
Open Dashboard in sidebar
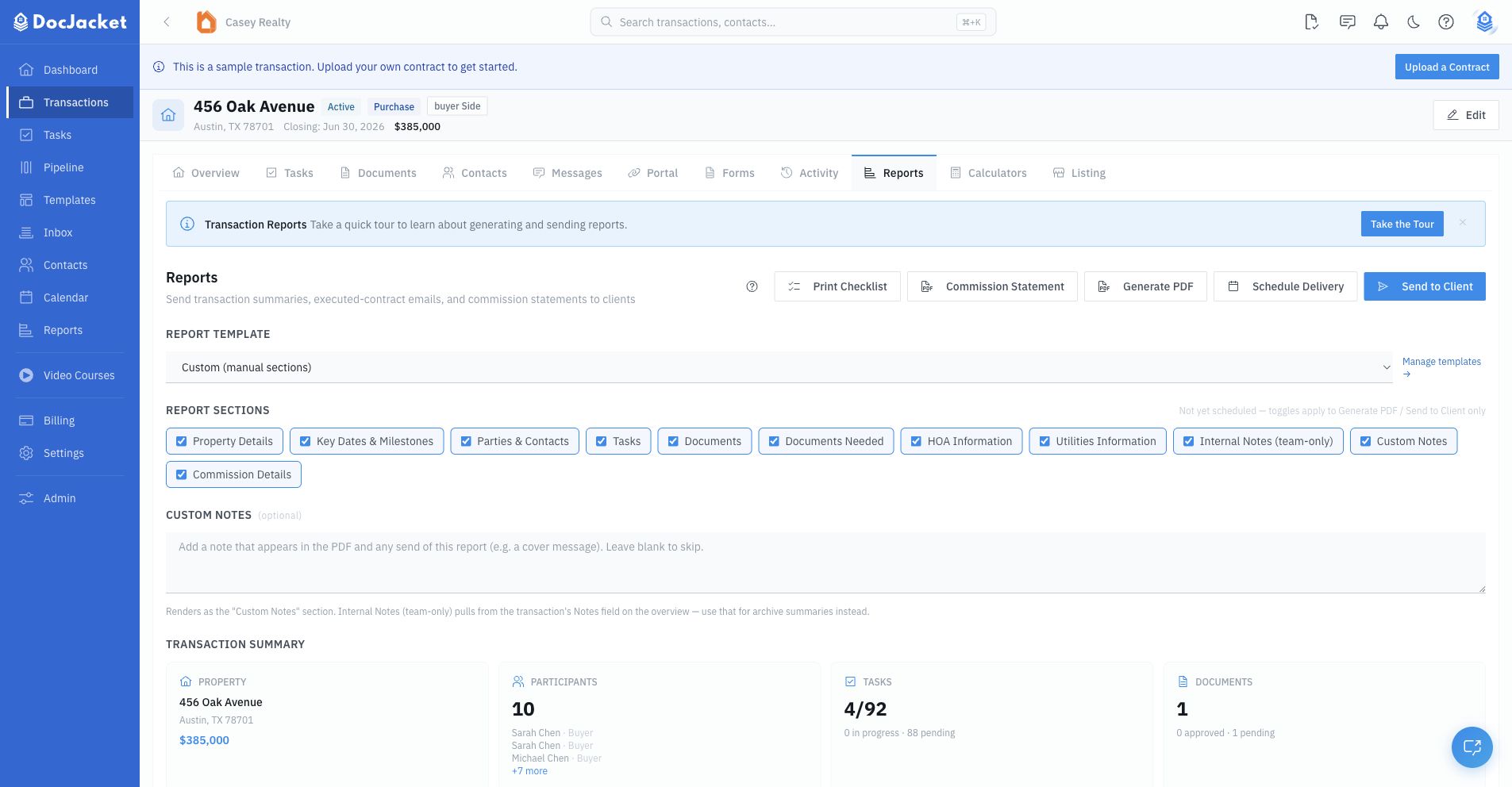click(70, 70)
